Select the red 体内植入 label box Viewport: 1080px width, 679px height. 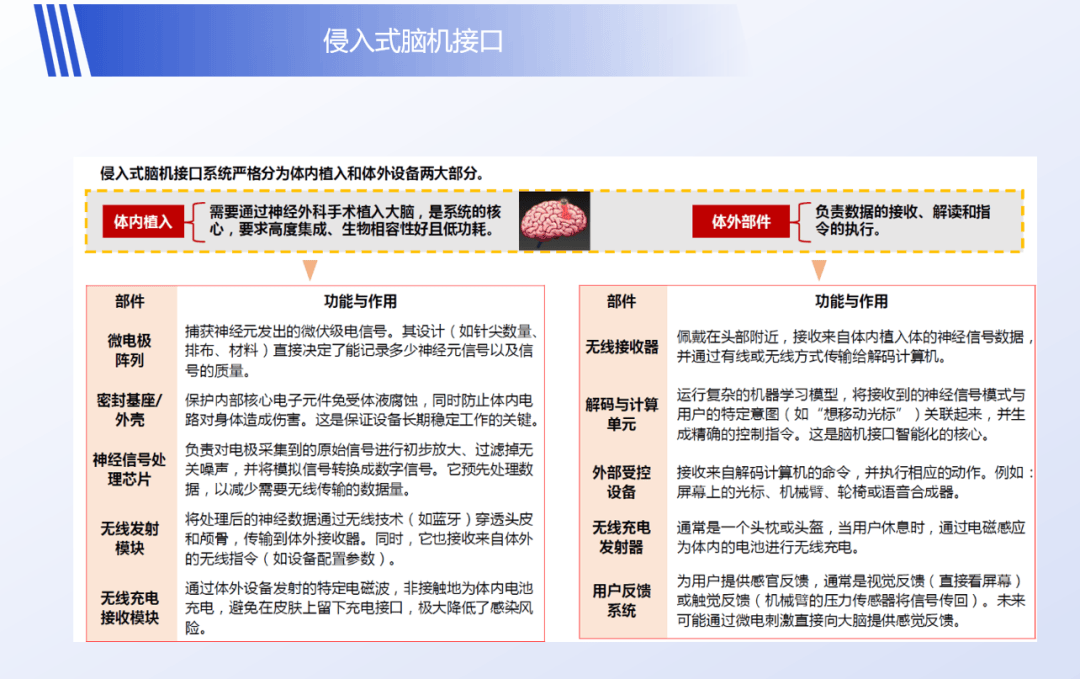pos(143,222)
